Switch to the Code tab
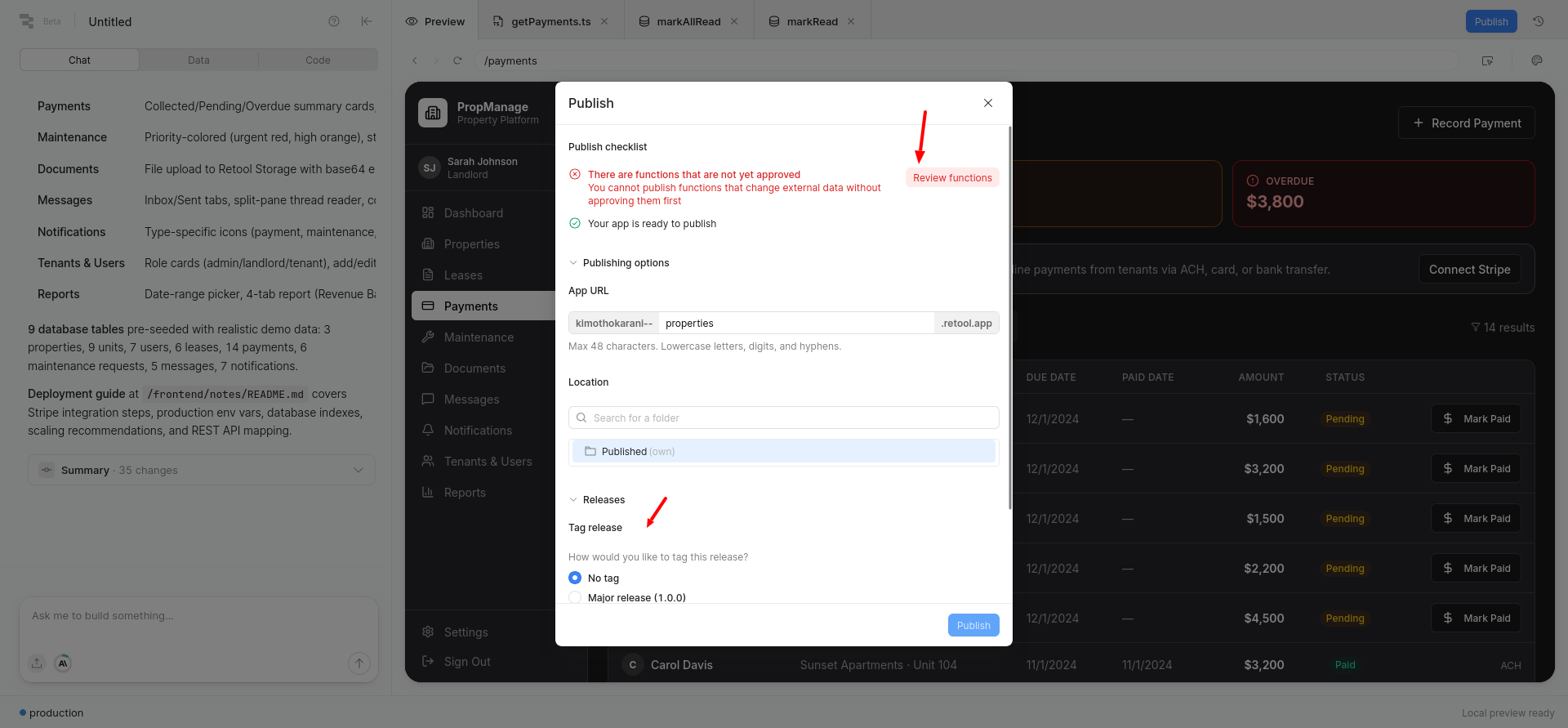The width and height of the screenshot is (1568, 728). (x=318, y=60)
